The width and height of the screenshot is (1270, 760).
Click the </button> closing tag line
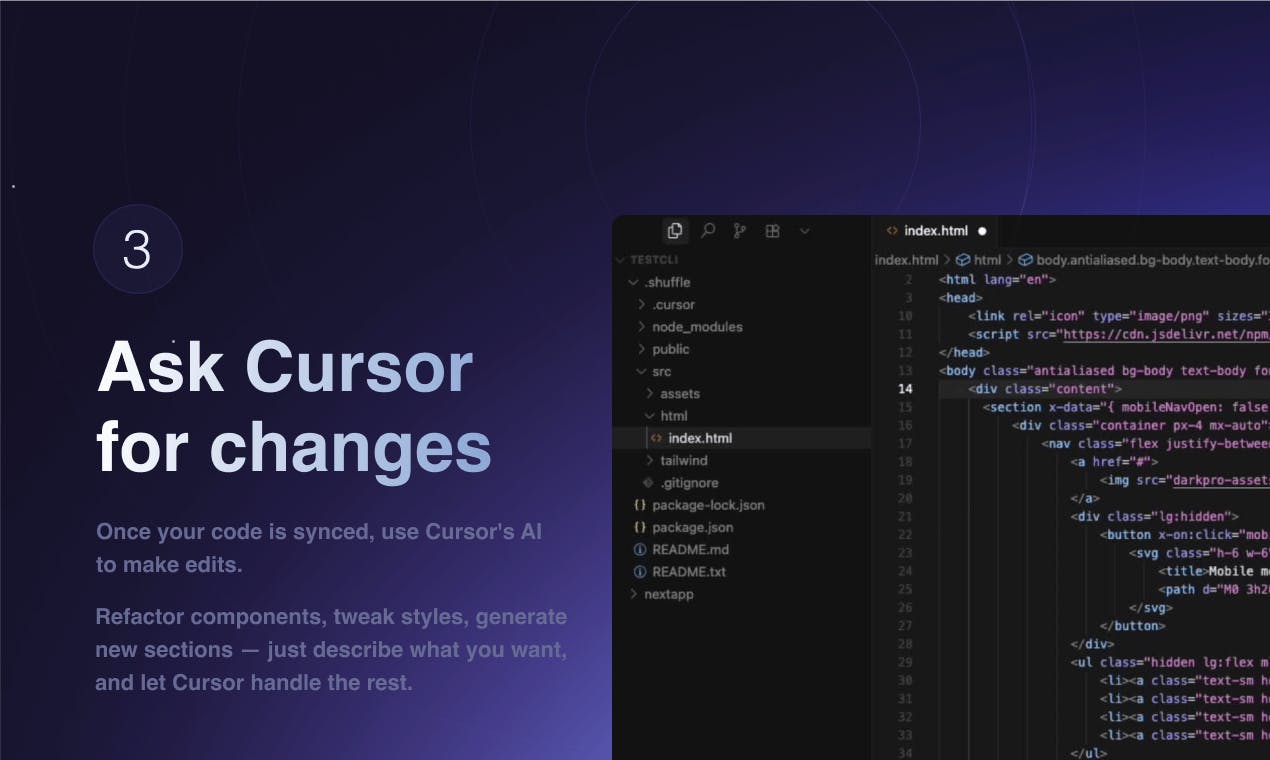click(1132, 626)
